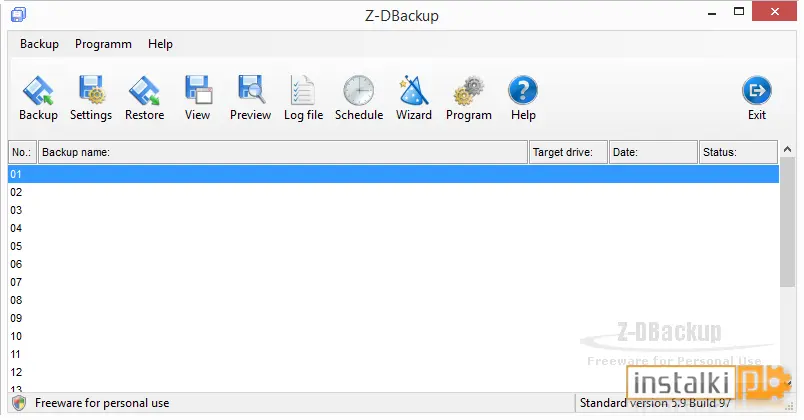Open the Help menu
Image resolution: width=804 pixels, height=420 pixels.
[x=160, y=44]
